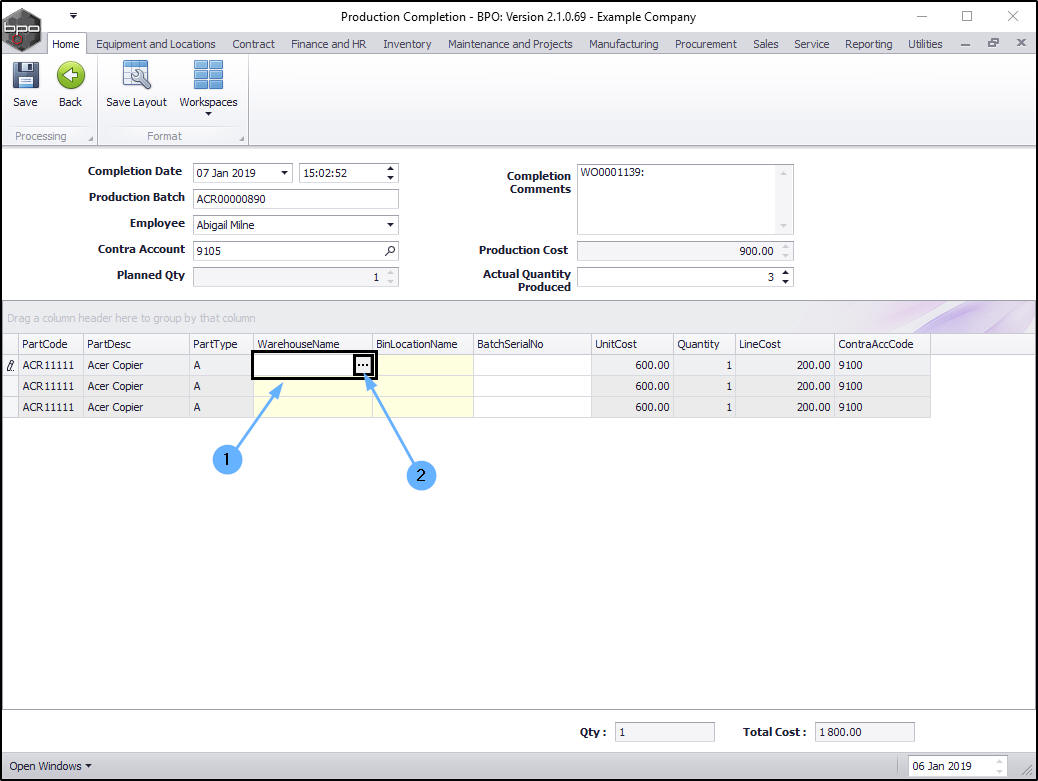Minimize the ribbon child window
This screenshot has width=1038, height=781.
(x=965, y=44)
